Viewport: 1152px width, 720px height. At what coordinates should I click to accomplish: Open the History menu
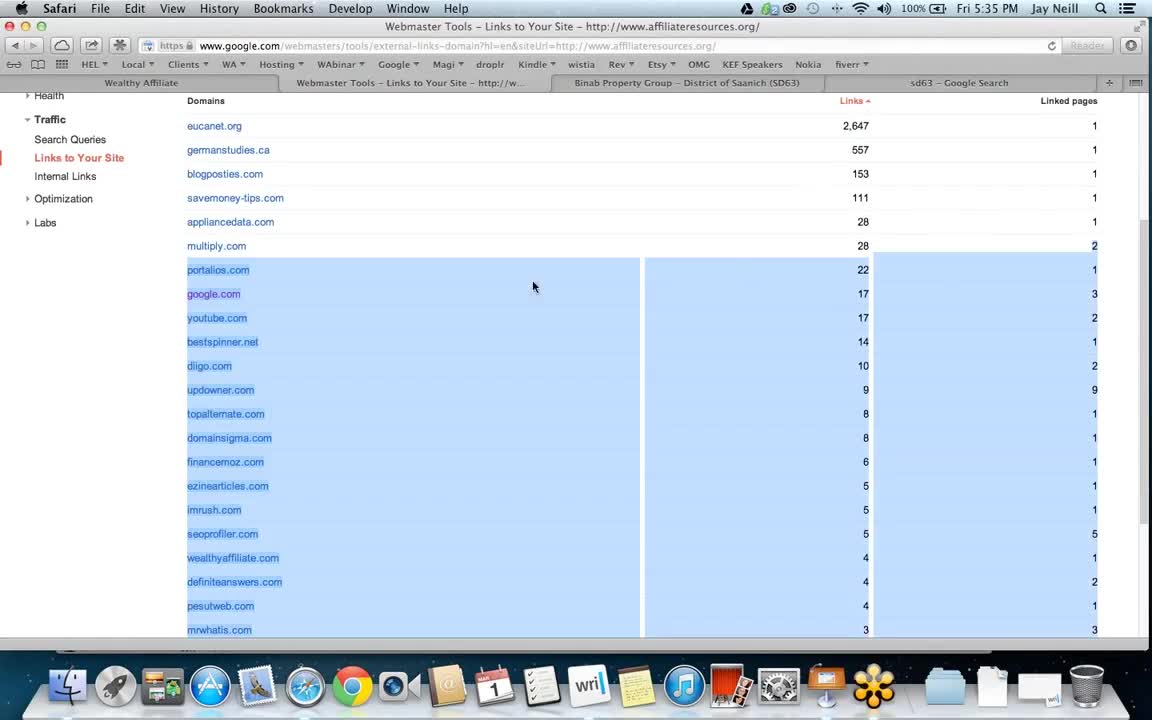[x=219, y=9]
